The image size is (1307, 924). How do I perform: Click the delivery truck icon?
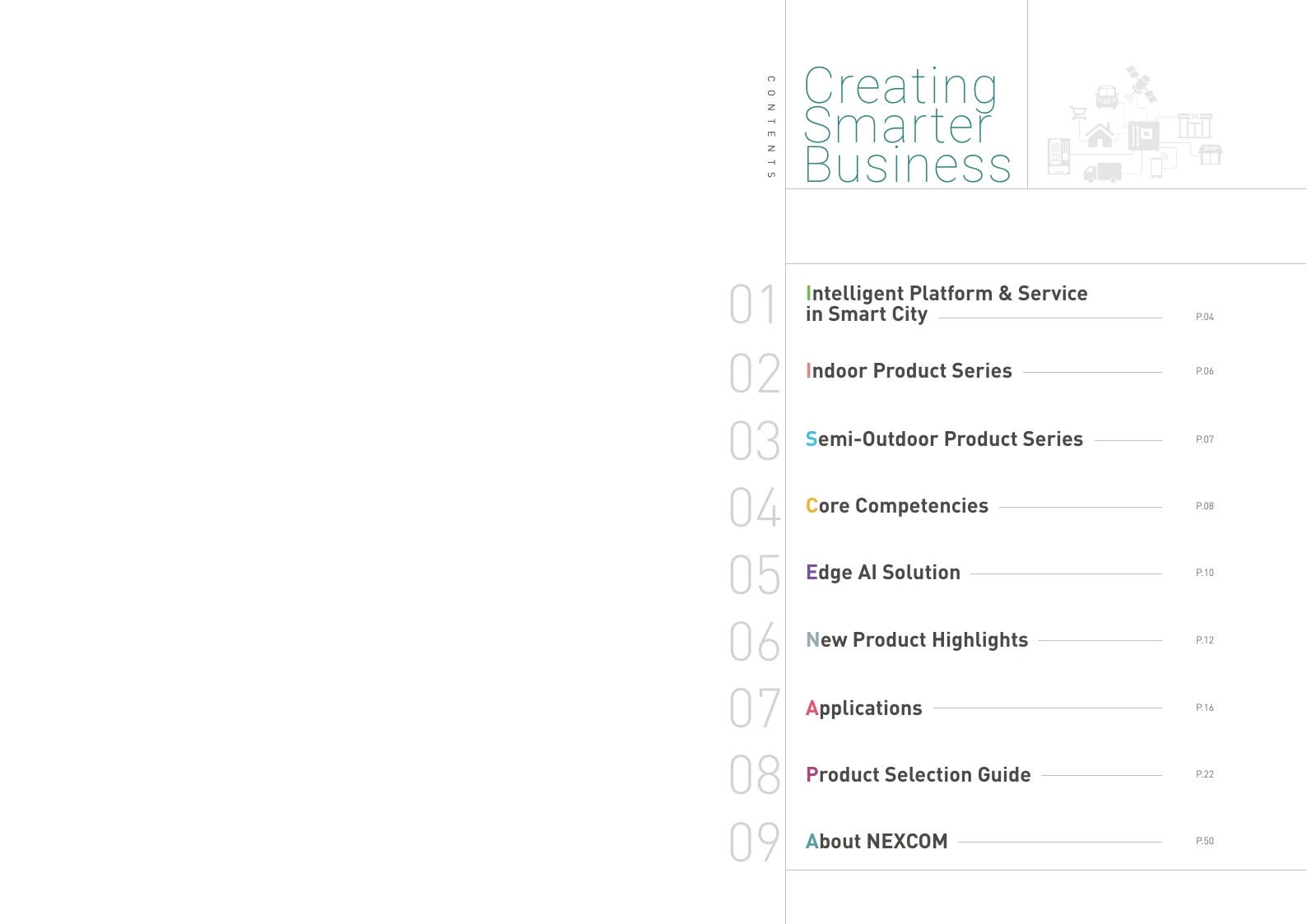(1103, 173)
